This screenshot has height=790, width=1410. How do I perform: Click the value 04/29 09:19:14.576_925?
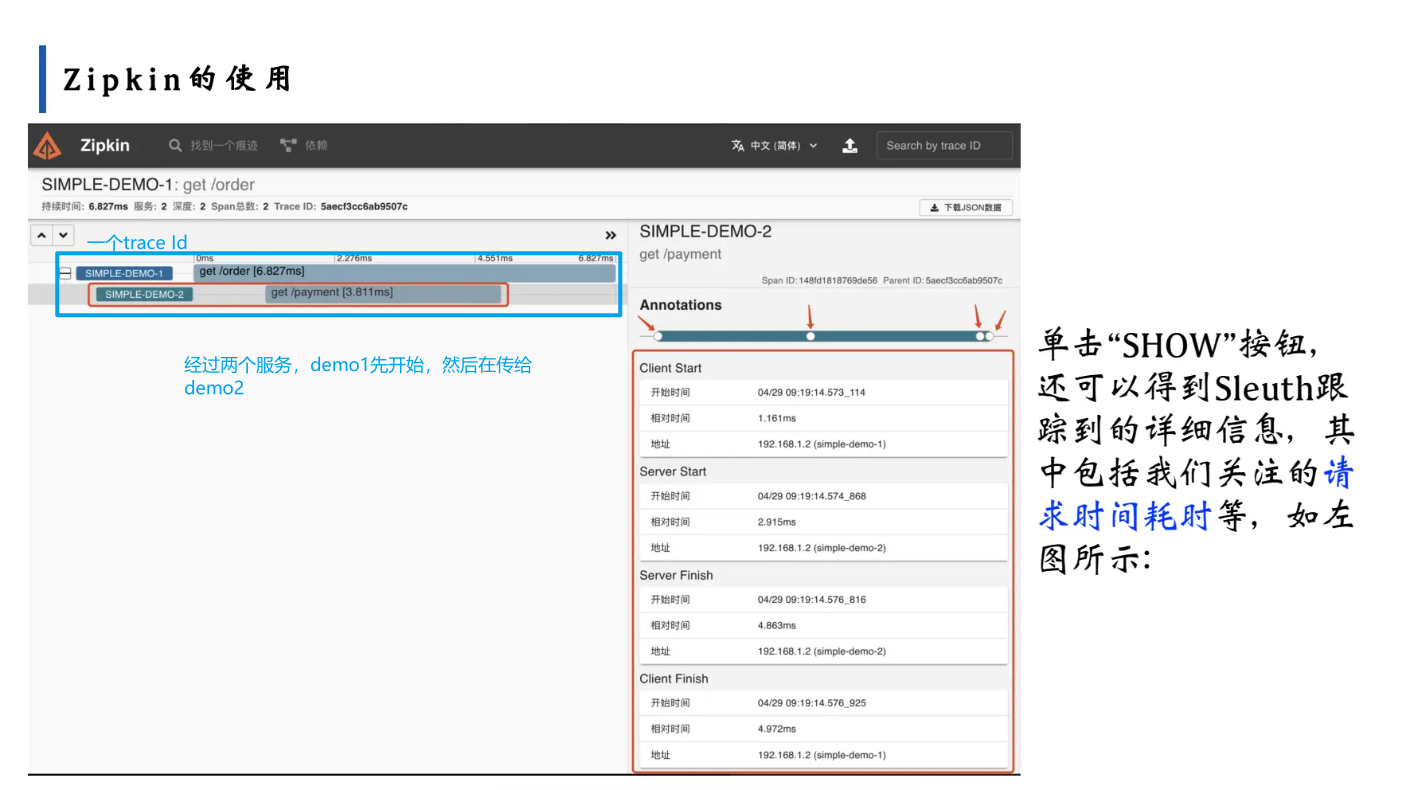[x=812, y=703]
